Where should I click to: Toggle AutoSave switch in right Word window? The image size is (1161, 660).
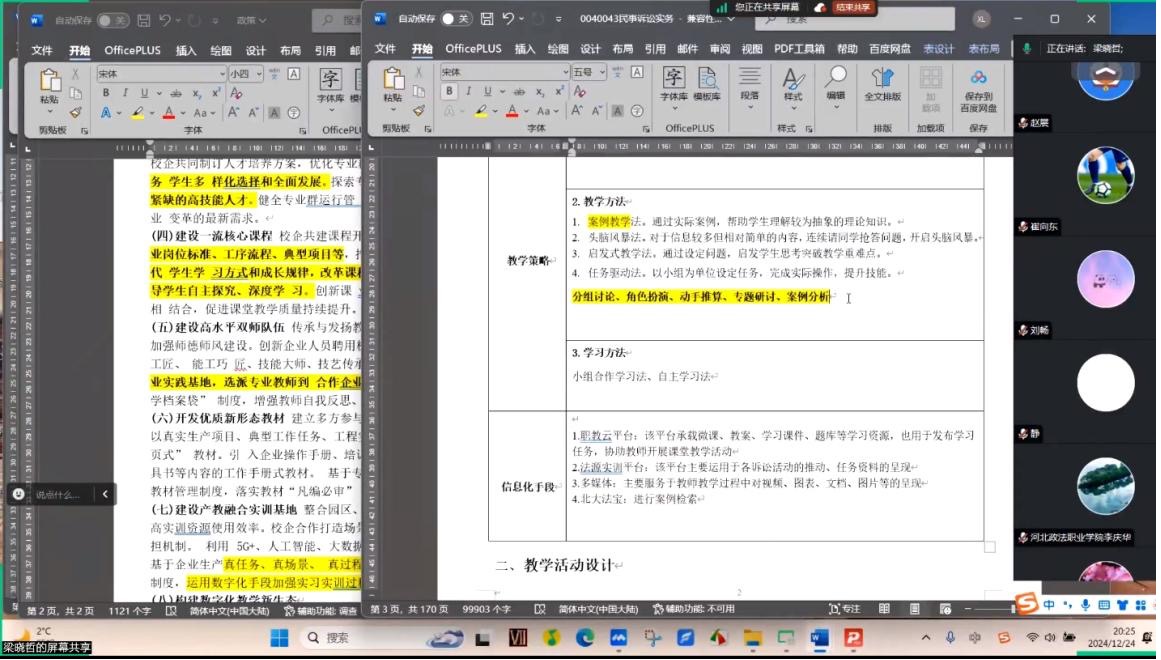[455, 19]
